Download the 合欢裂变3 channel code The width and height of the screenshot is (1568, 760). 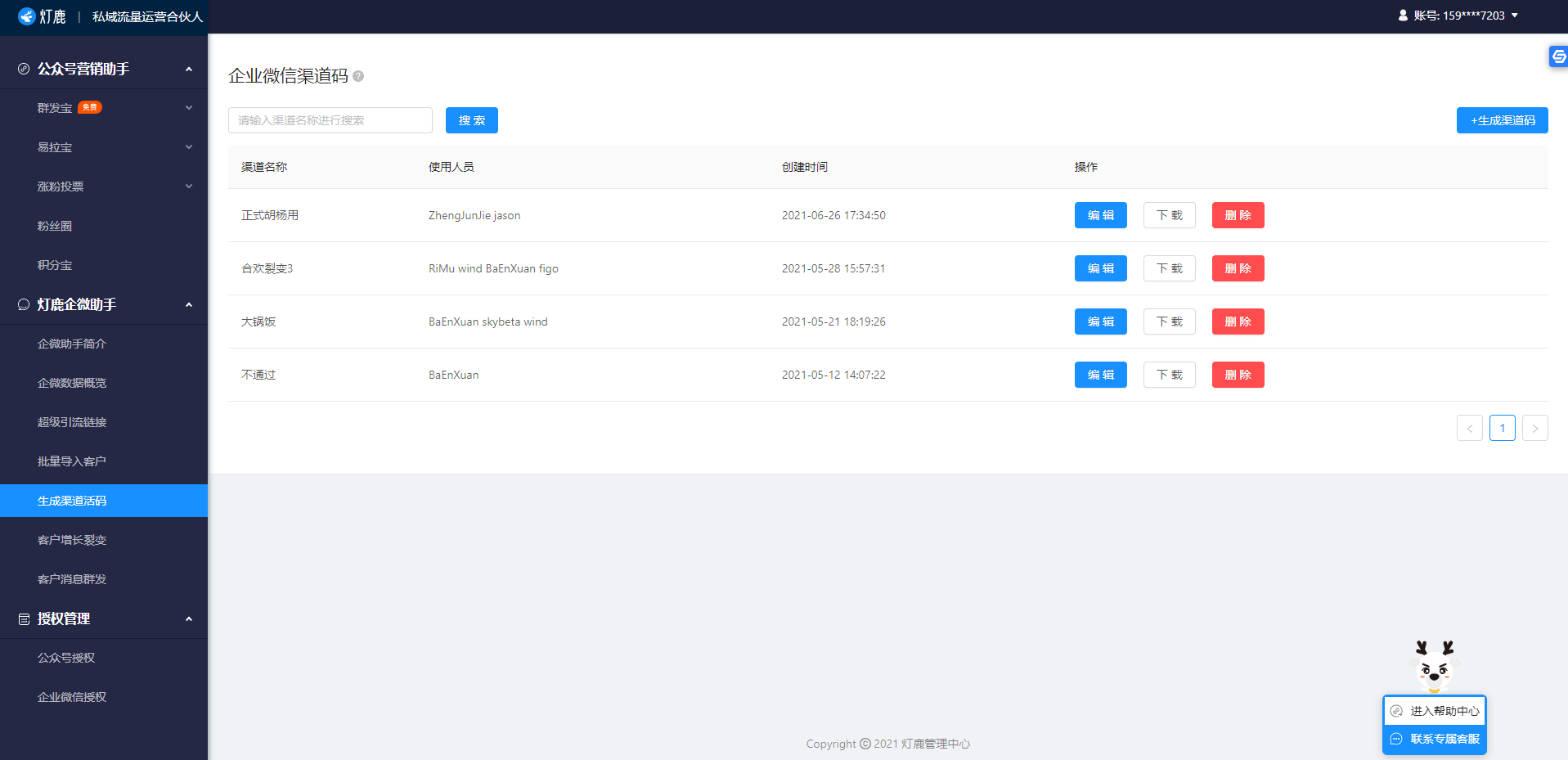click(x=1170, y=268)
